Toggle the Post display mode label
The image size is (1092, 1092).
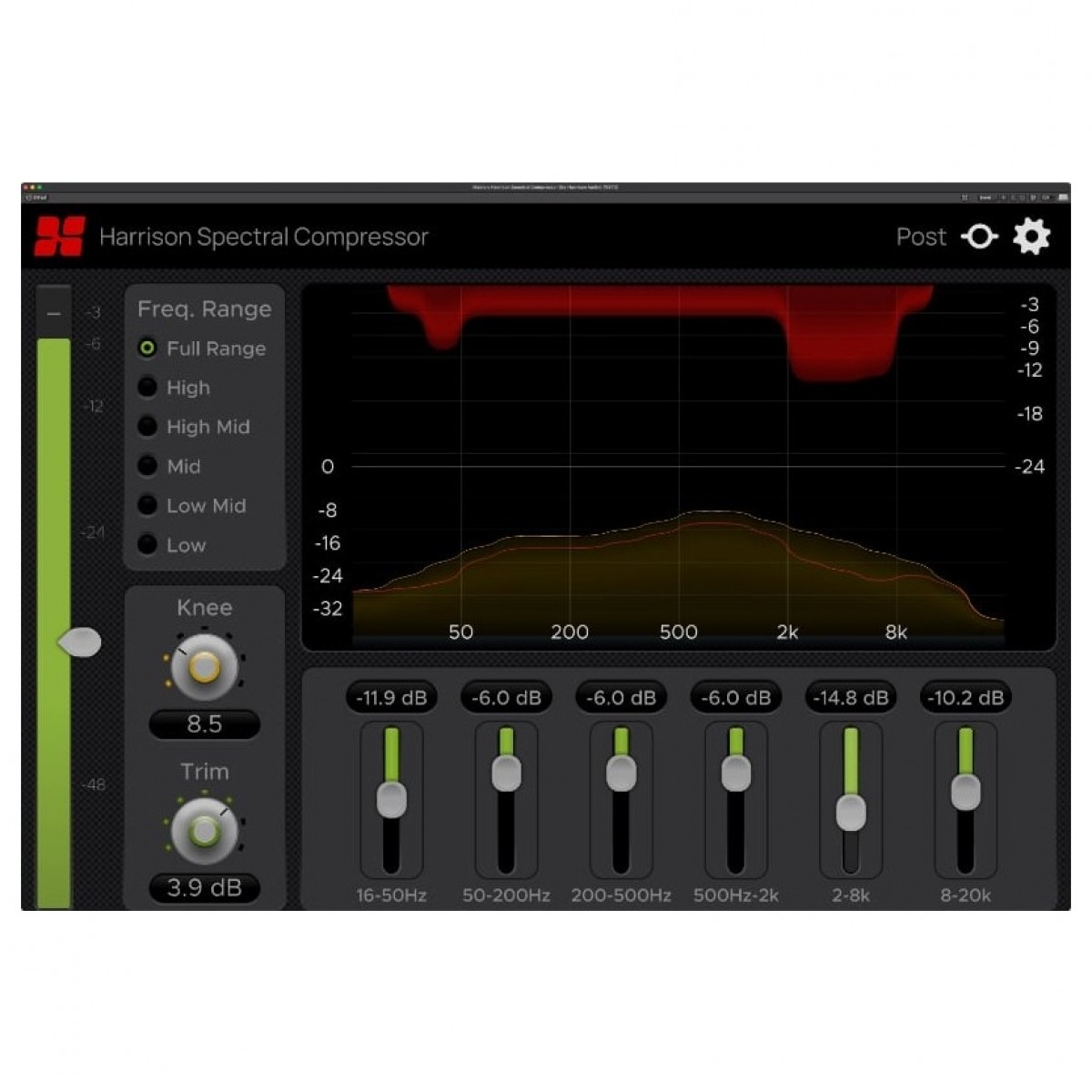(x=921, y=237)
